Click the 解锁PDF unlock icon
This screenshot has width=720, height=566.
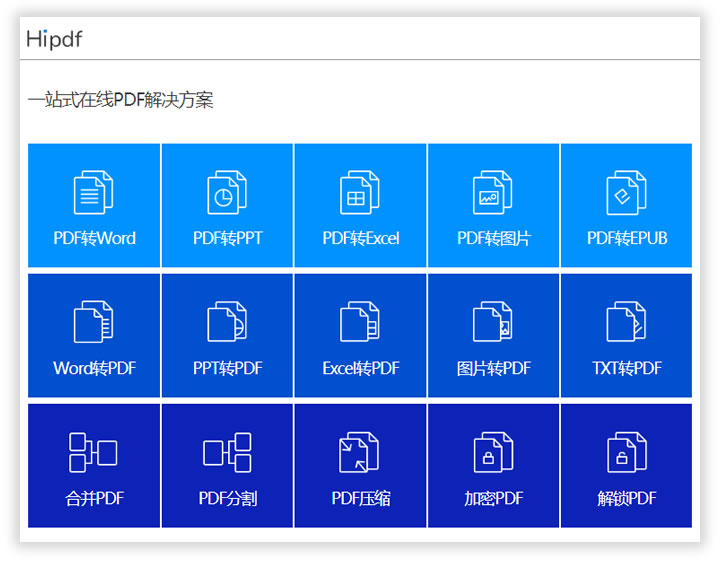point(627,452)
